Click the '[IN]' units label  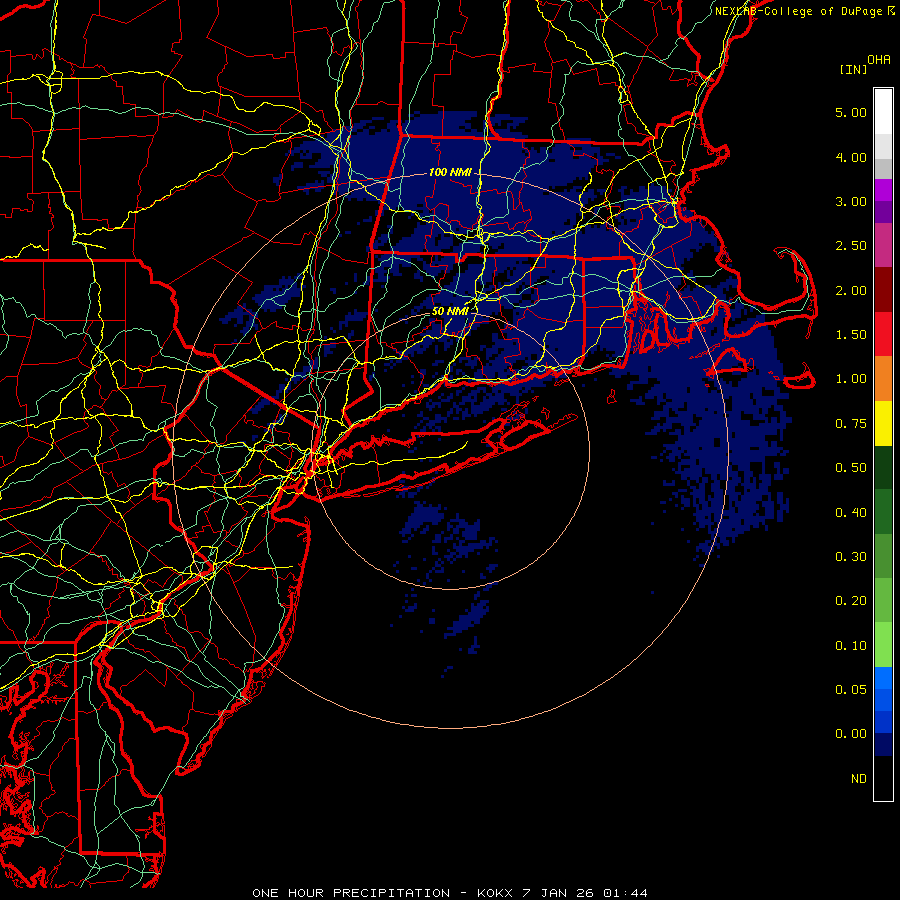click(x=853, y=69)
